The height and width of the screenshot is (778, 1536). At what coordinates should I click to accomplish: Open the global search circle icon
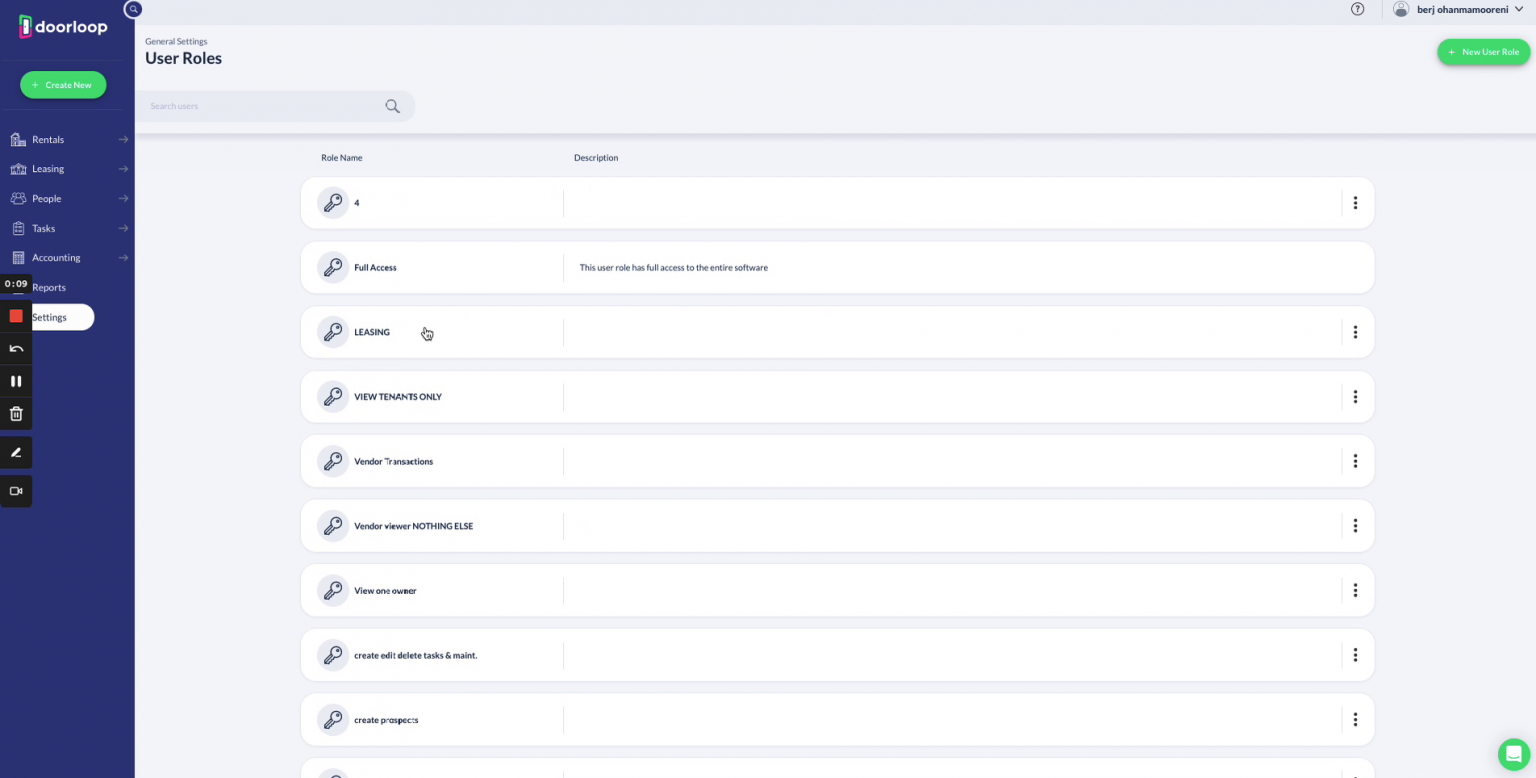tap(133, 9)
